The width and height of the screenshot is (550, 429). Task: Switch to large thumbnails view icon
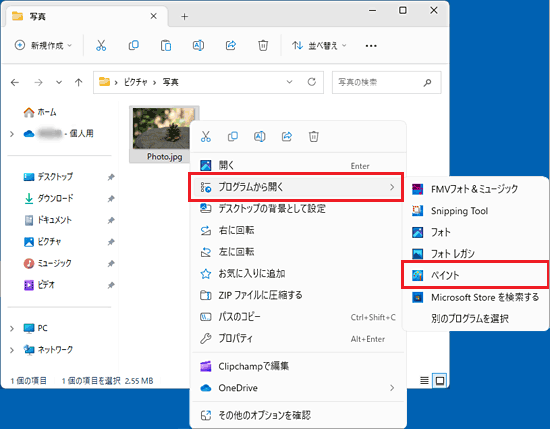[440, 381]
